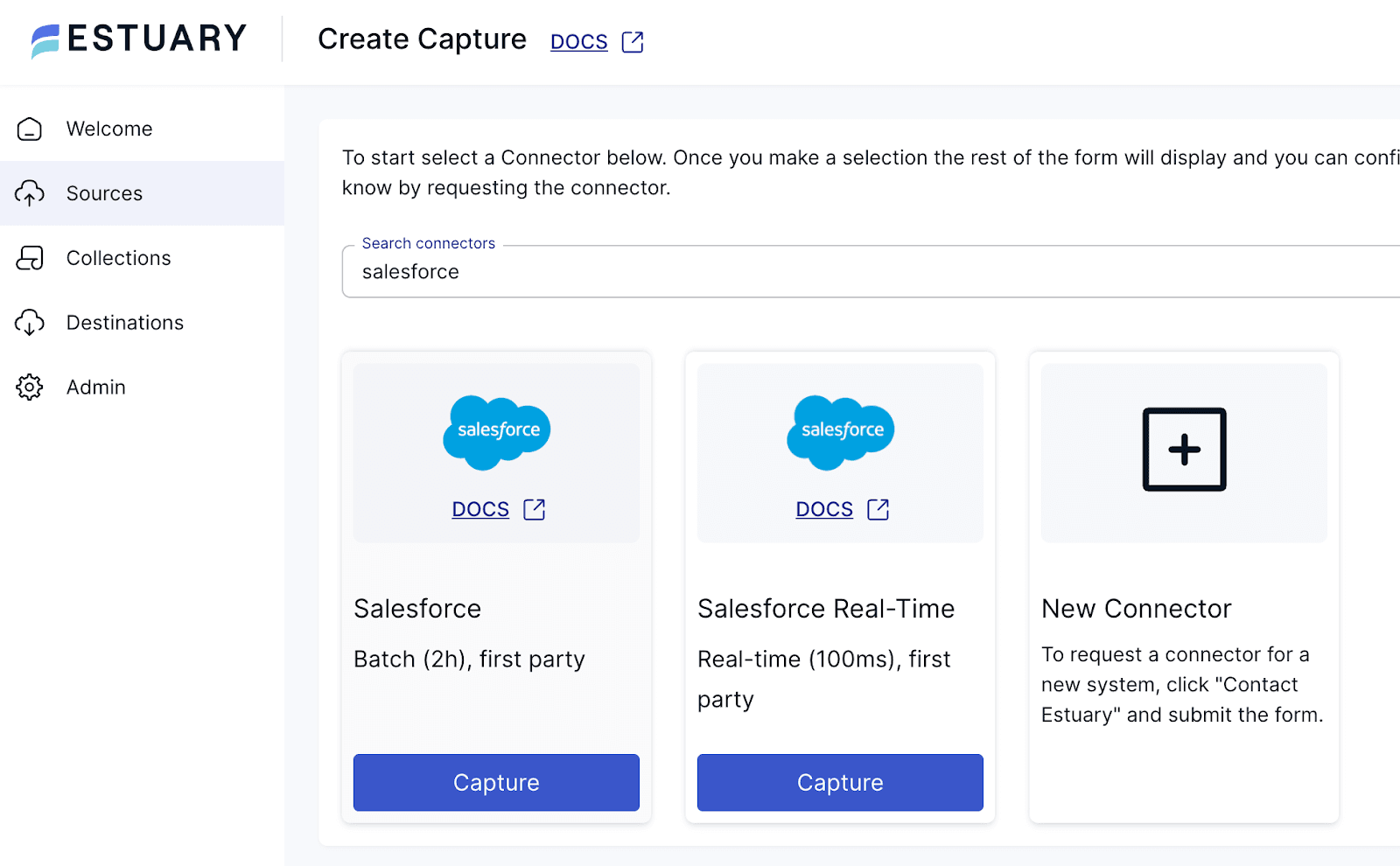Go to Collections in the sidebar
1400x866 pixels.
point(119,258)
